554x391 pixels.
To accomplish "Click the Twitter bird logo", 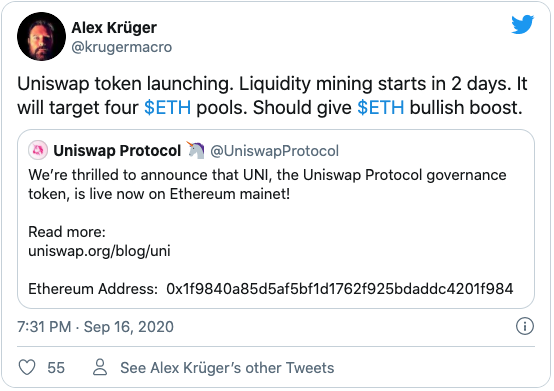I will click(x=523, y=24).
